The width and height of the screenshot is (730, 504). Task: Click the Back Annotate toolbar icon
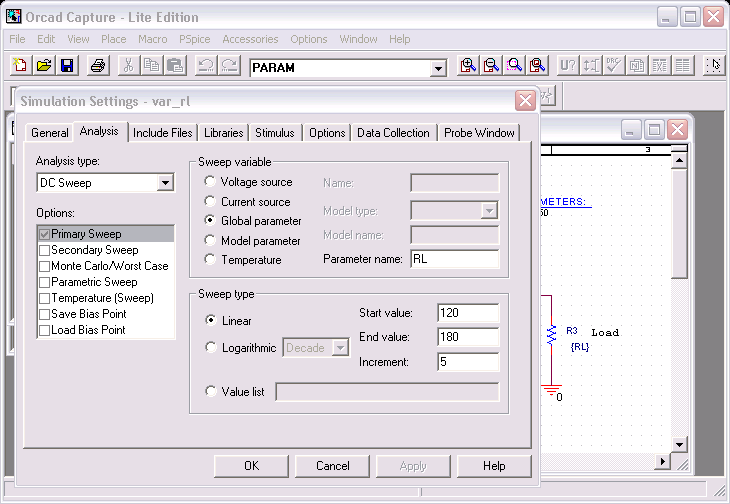point(591,66)
